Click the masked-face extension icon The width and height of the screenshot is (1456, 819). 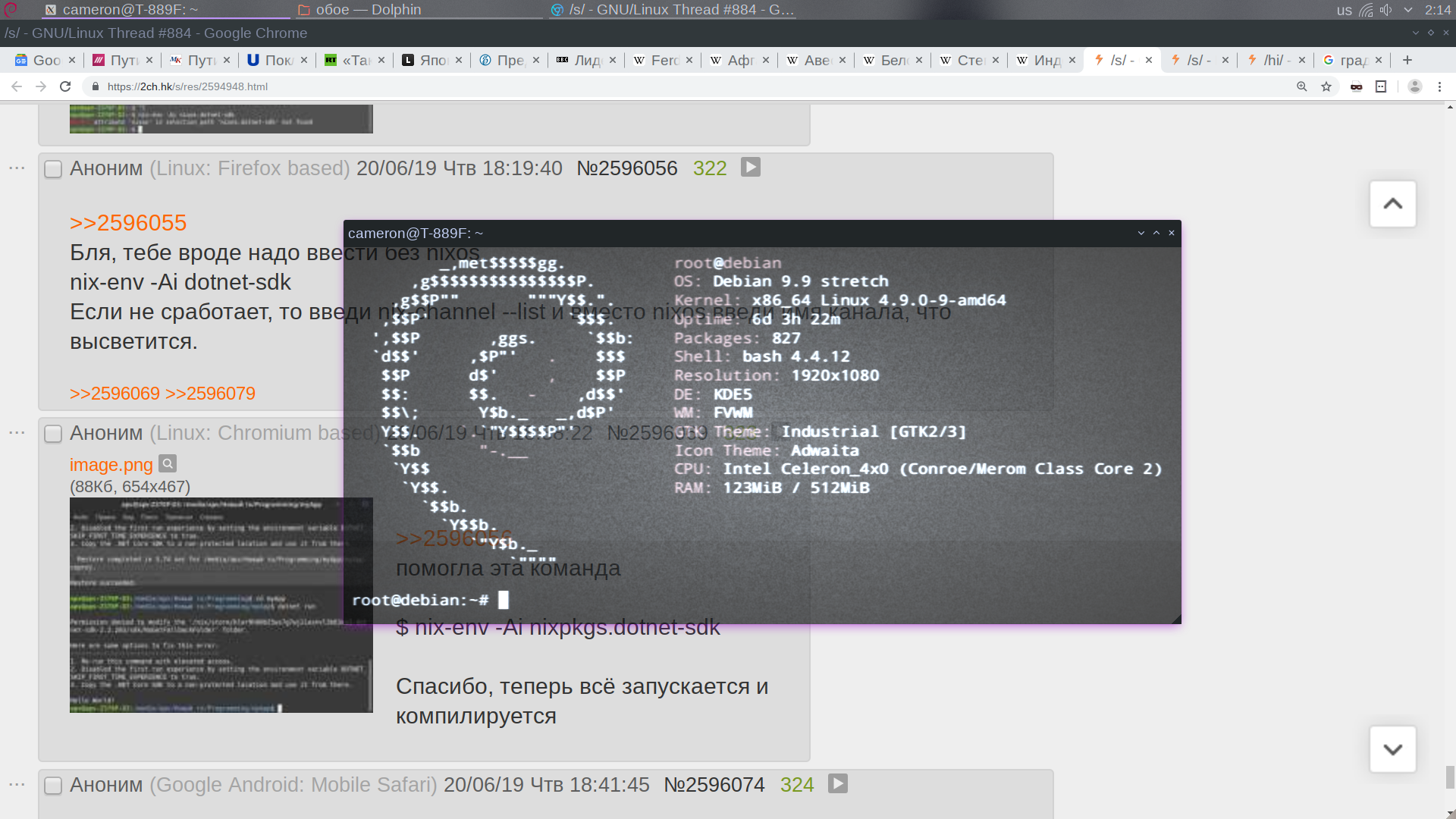pos(1356,86)
